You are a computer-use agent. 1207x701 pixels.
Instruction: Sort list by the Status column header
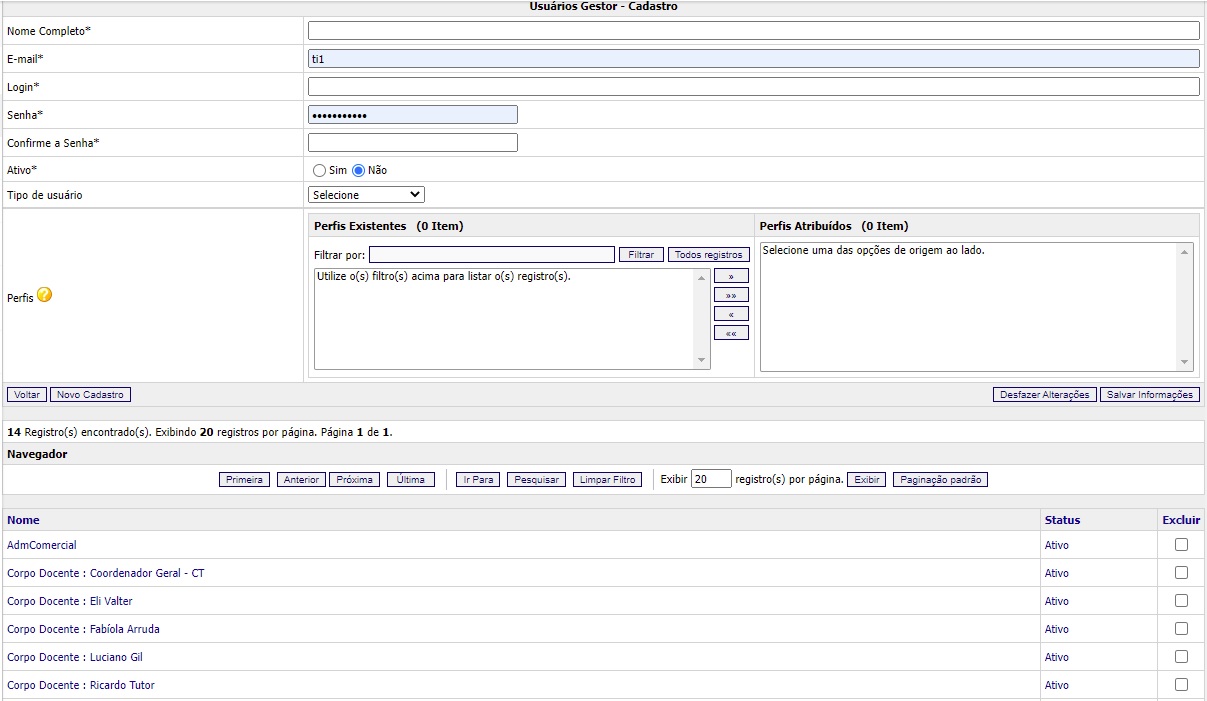point(1062,520)
